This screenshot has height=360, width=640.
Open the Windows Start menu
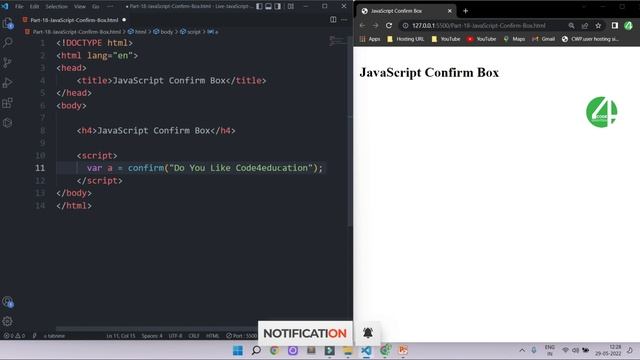tap(238, 351)
